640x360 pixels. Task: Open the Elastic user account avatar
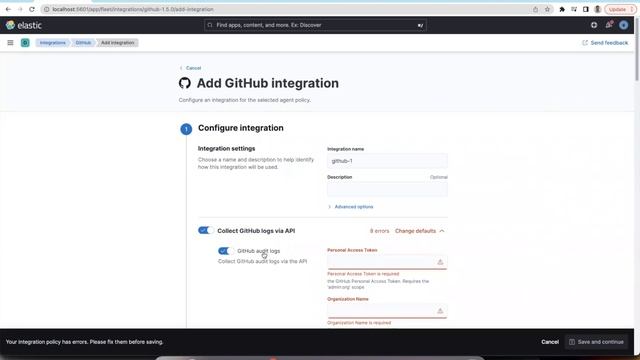tap(623, 25)
